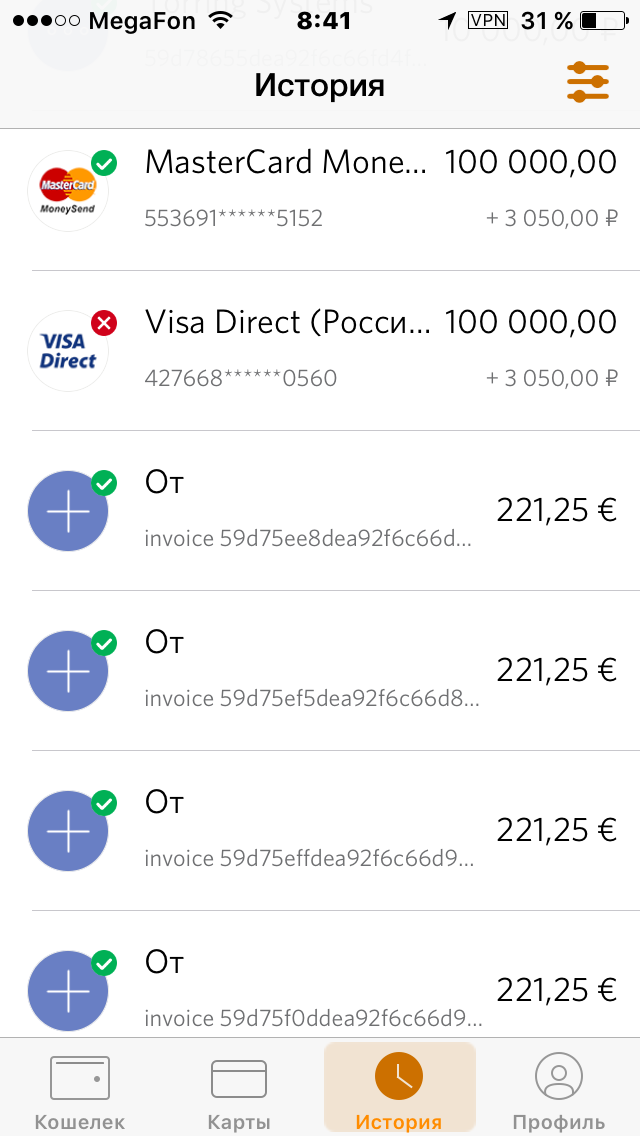Open the filter settings sliders icon

pyautogui.click(x=587, y=82)
